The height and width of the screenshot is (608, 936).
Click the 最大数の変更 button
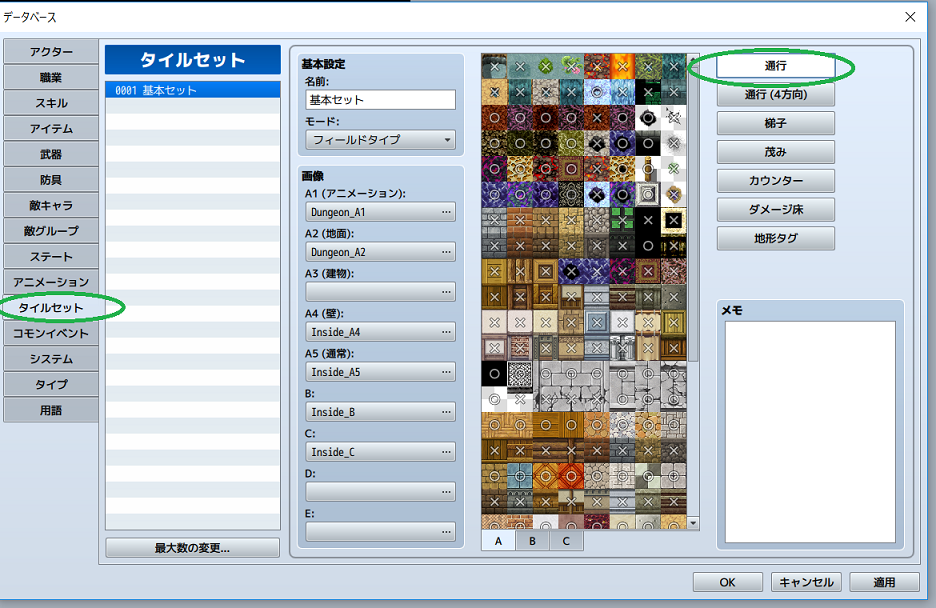pyautogui.click(x=192, y=548)
